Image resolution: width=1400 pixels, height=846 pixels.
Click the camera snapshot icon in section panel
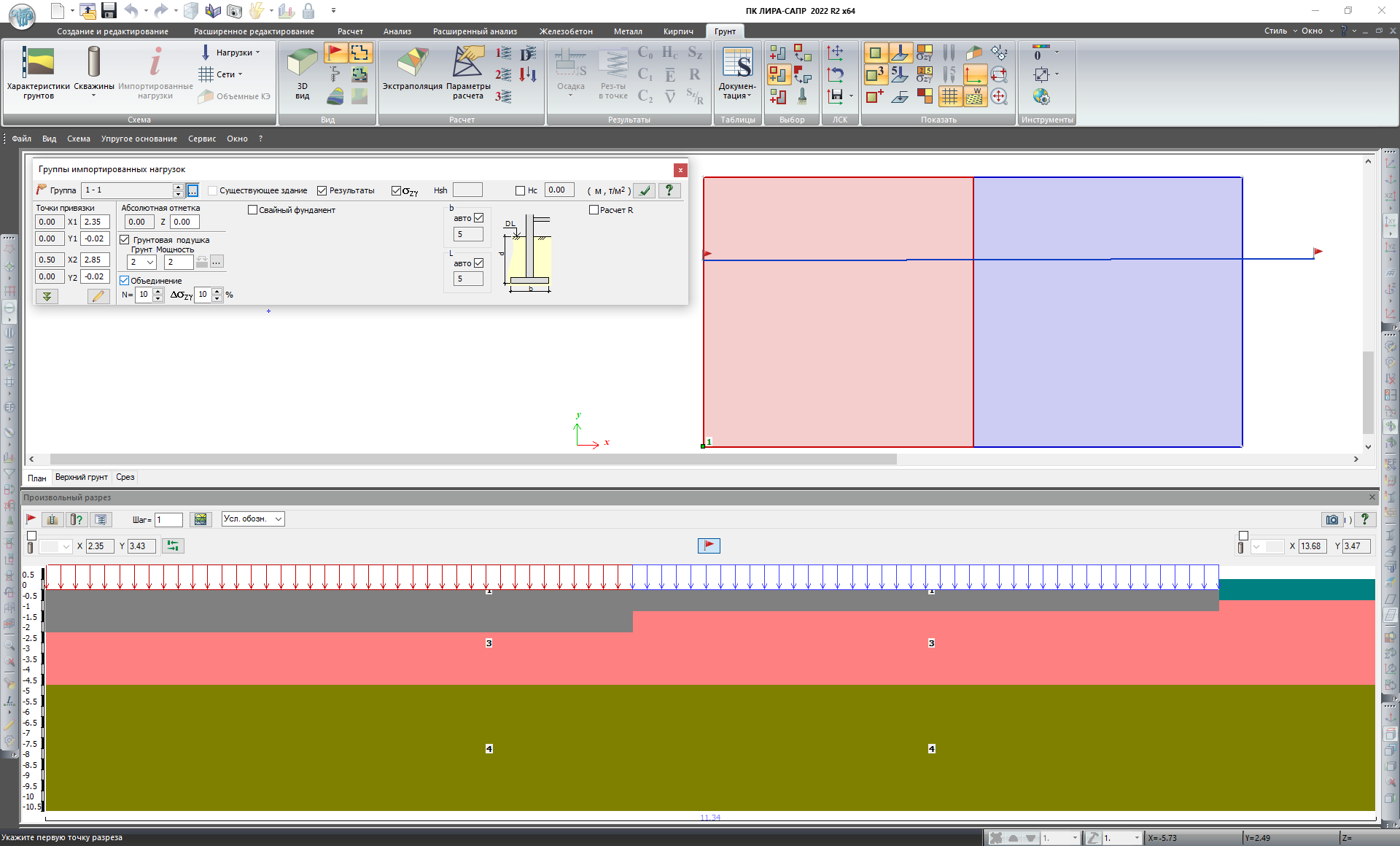(x=1331, y=519)
